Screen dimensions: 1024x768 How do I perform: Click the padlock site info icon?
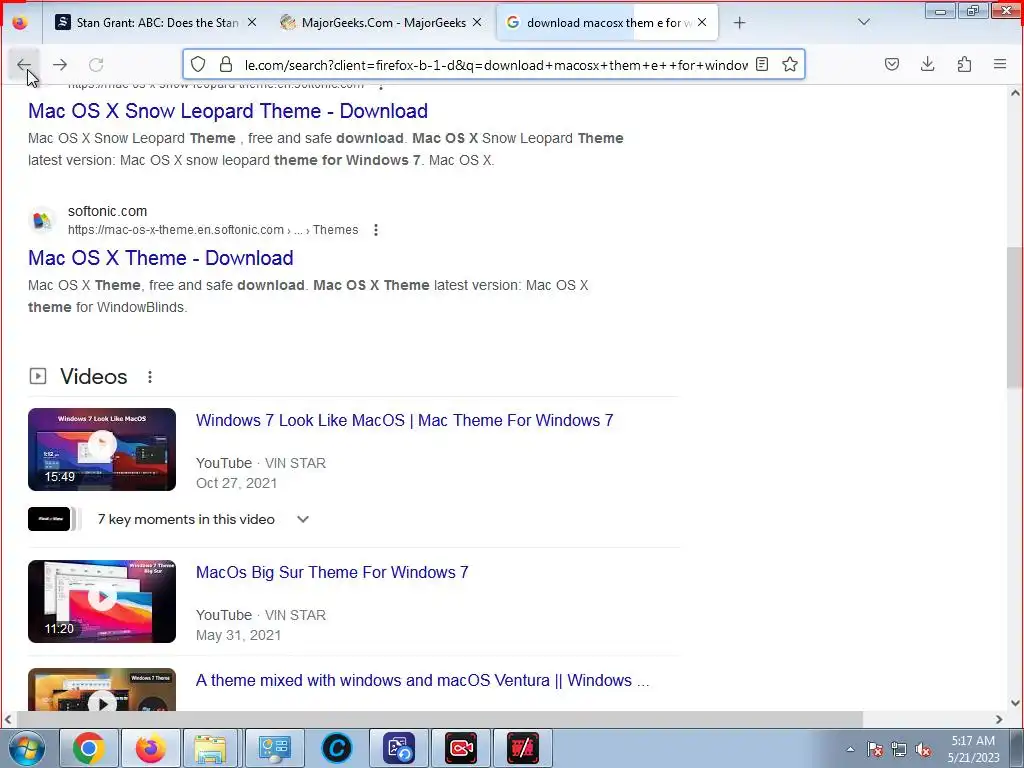pos(226,64)
